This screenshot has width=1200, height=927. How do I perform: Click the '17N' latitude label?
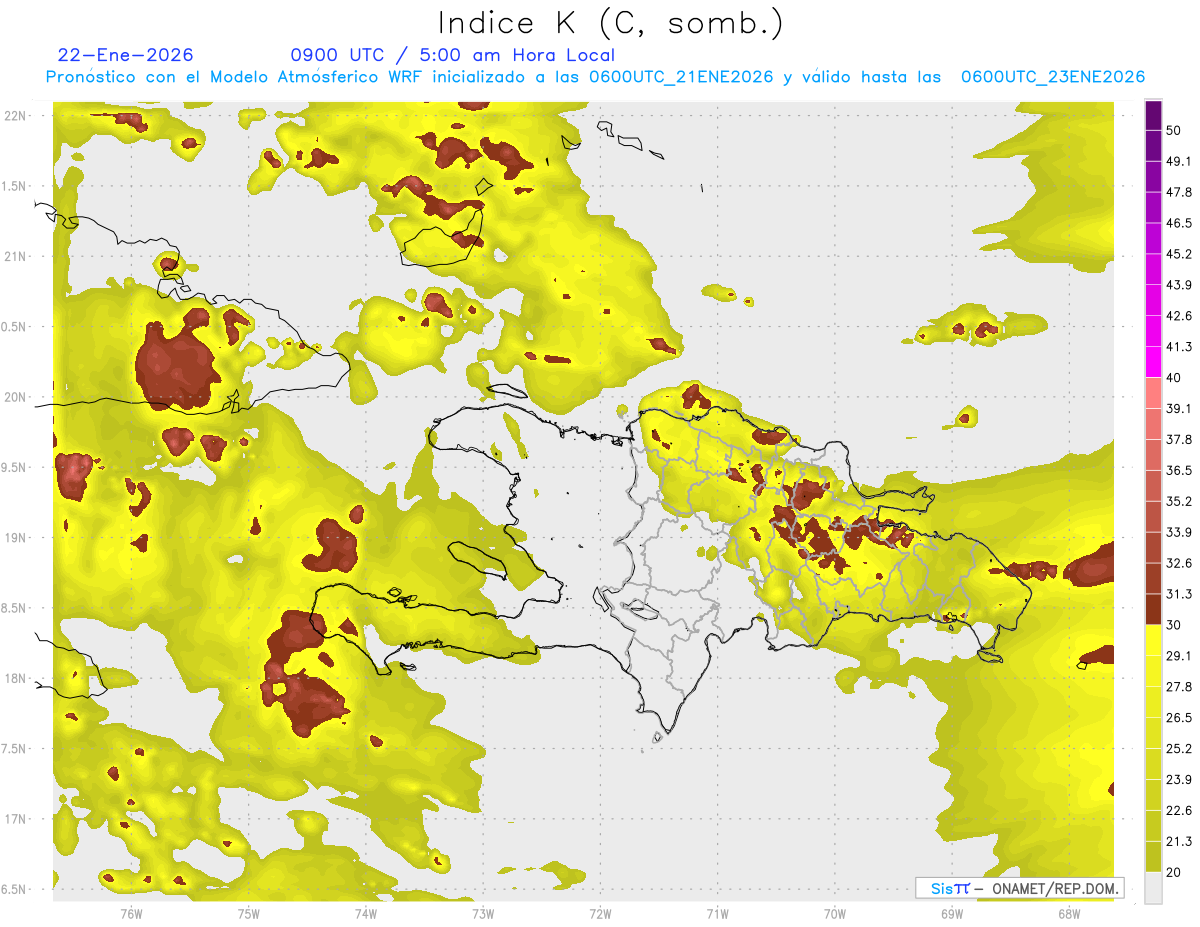point(14,819)
